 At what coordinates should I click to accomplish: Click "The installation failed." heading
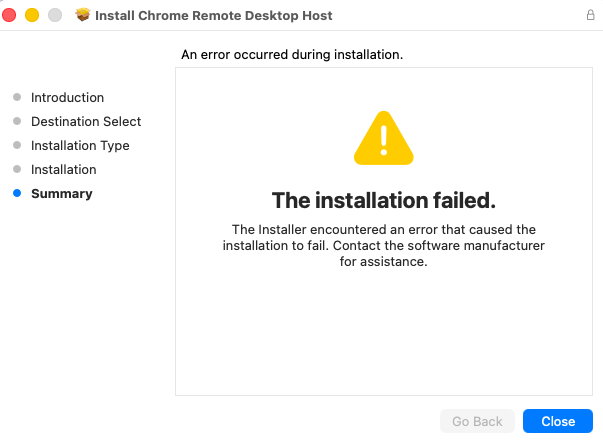coord(384,199)
